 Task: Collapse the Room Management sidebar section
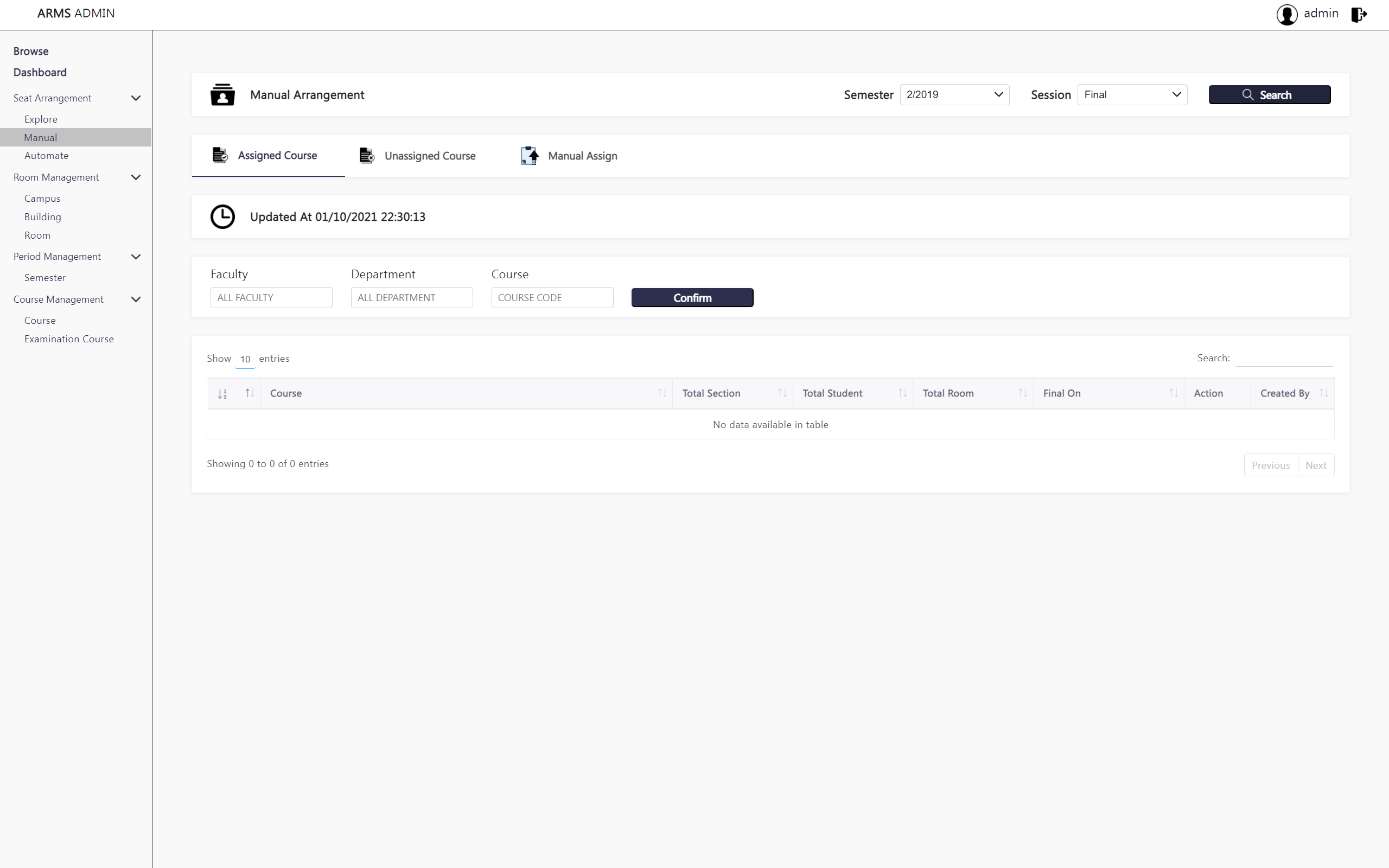[136, 177]
